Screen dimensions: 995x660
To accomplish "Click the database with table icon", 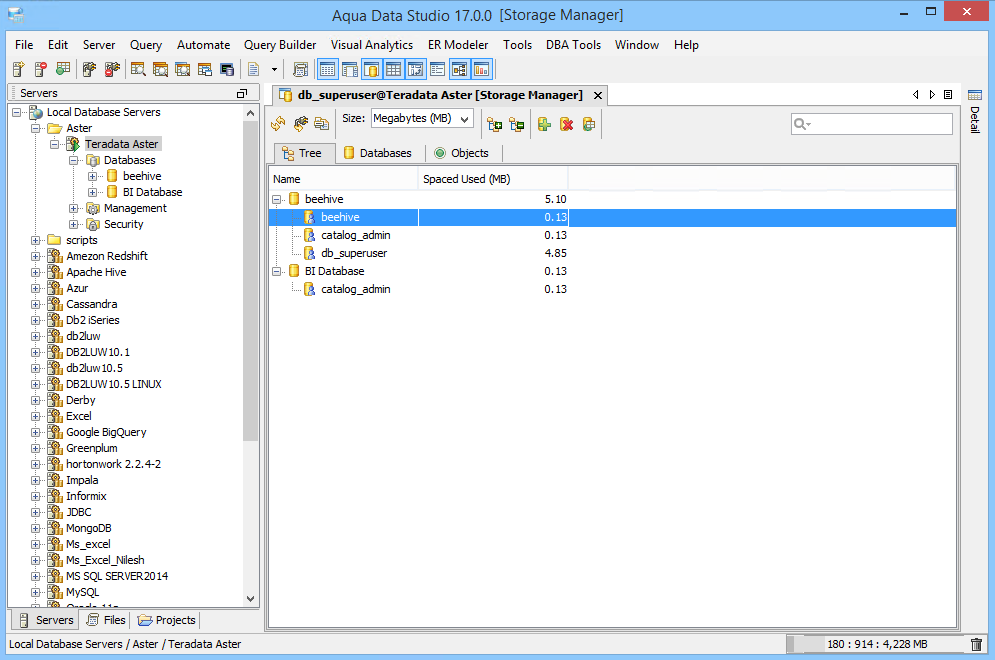I will tap(589, 124).
